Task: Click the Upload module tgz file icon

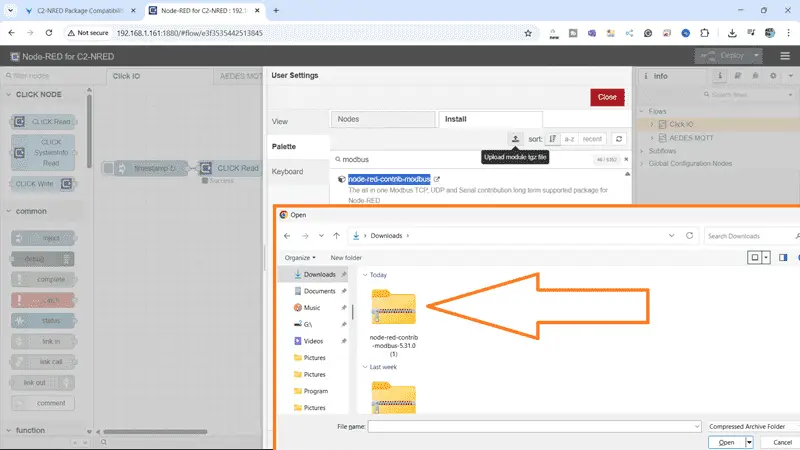Action: tap(515, 139)
